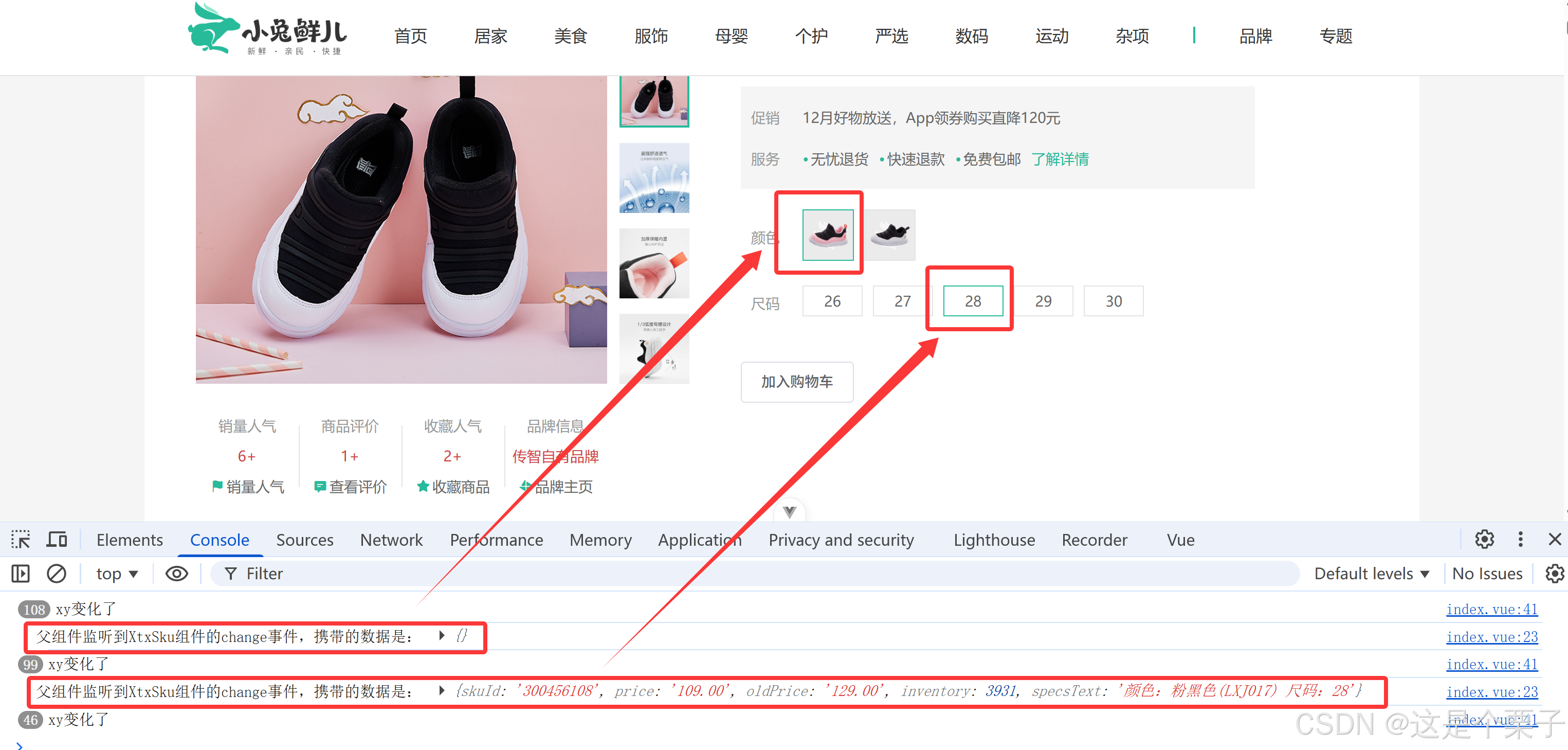The image size is (1568, 750).
Task: Select the inspect element picker icon
Action: pos(21,540)
